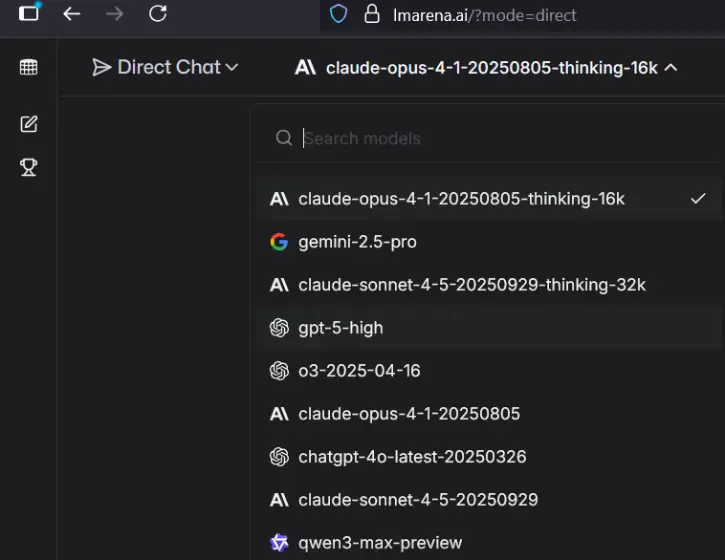
Task: Choose o3-2025-04-16 model
Action: (488, 371)
